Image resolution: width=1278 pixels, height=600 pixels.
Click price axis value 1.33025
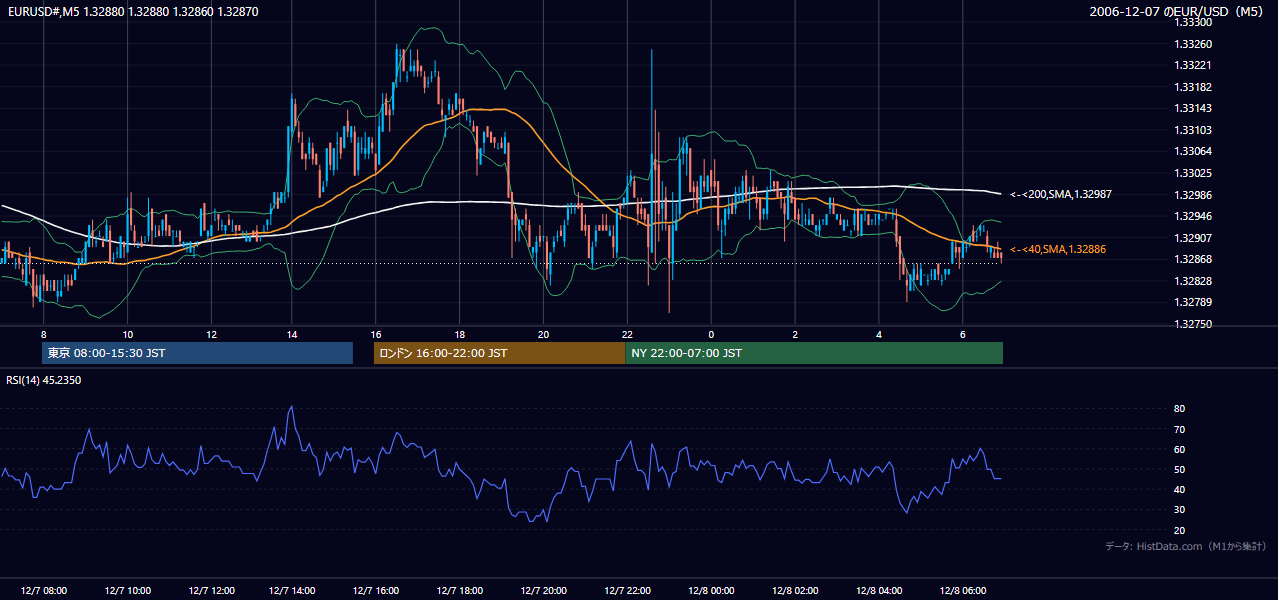1194,174
